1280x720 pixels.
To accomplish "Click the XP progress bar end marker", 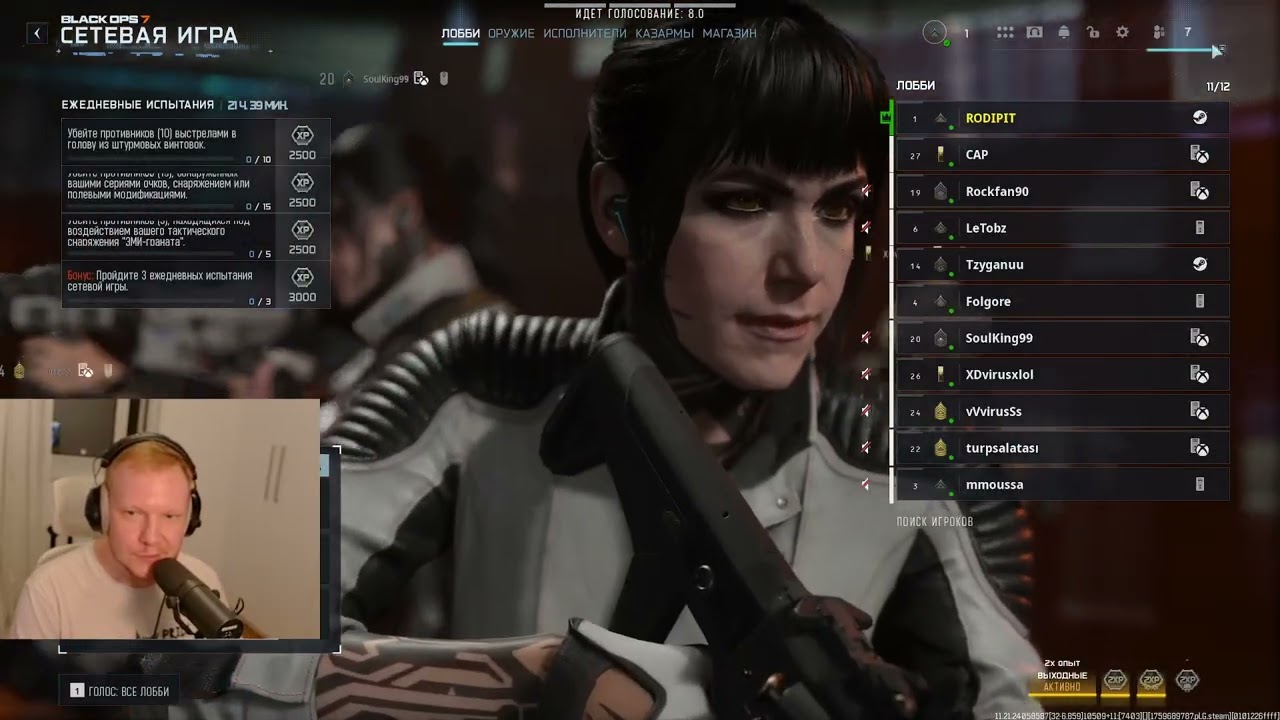I will 1217,50.
